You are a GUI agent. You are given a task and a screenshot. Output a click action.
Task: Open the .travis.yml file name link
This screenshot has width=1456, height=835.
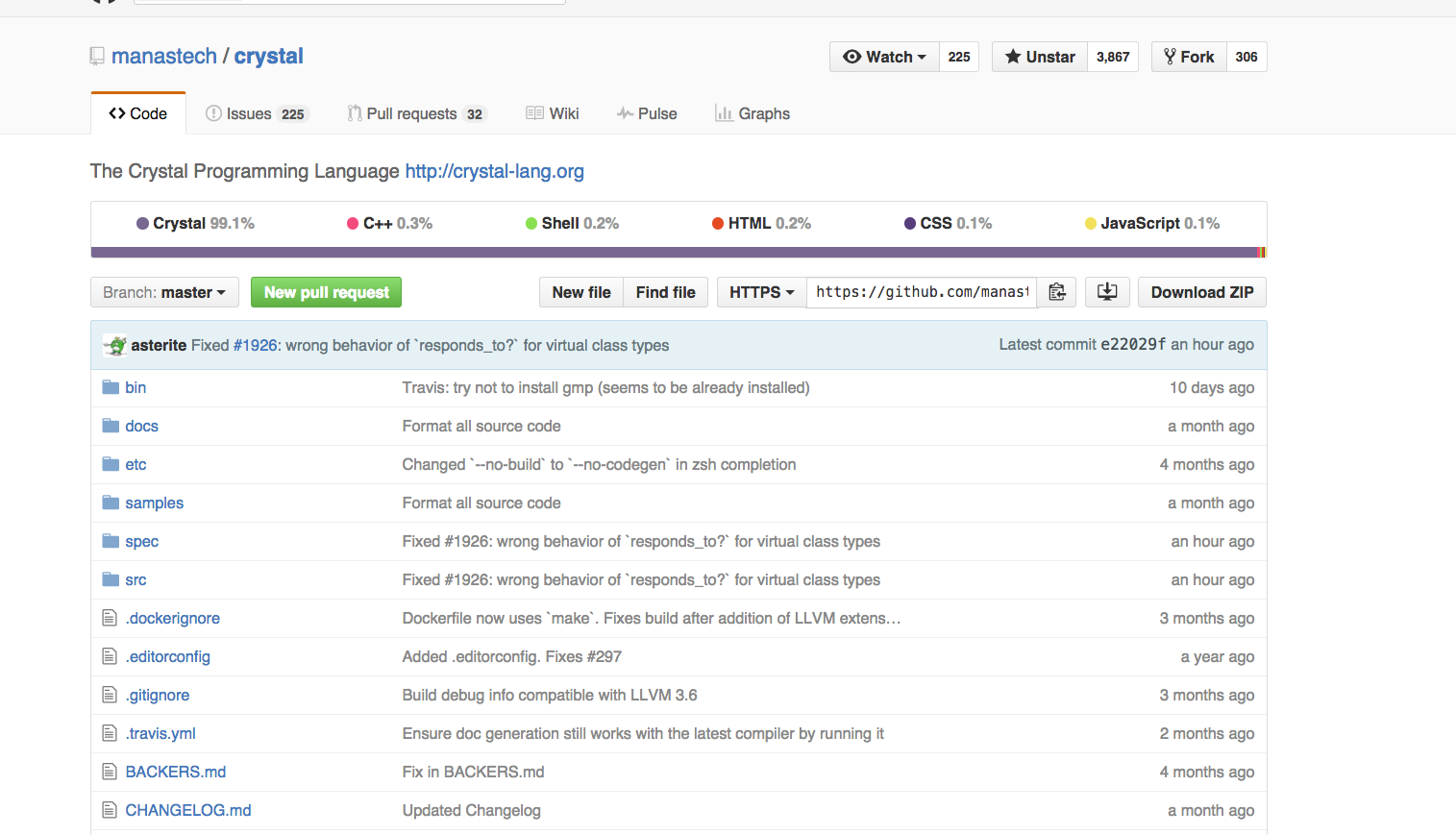tap(160, 733)
